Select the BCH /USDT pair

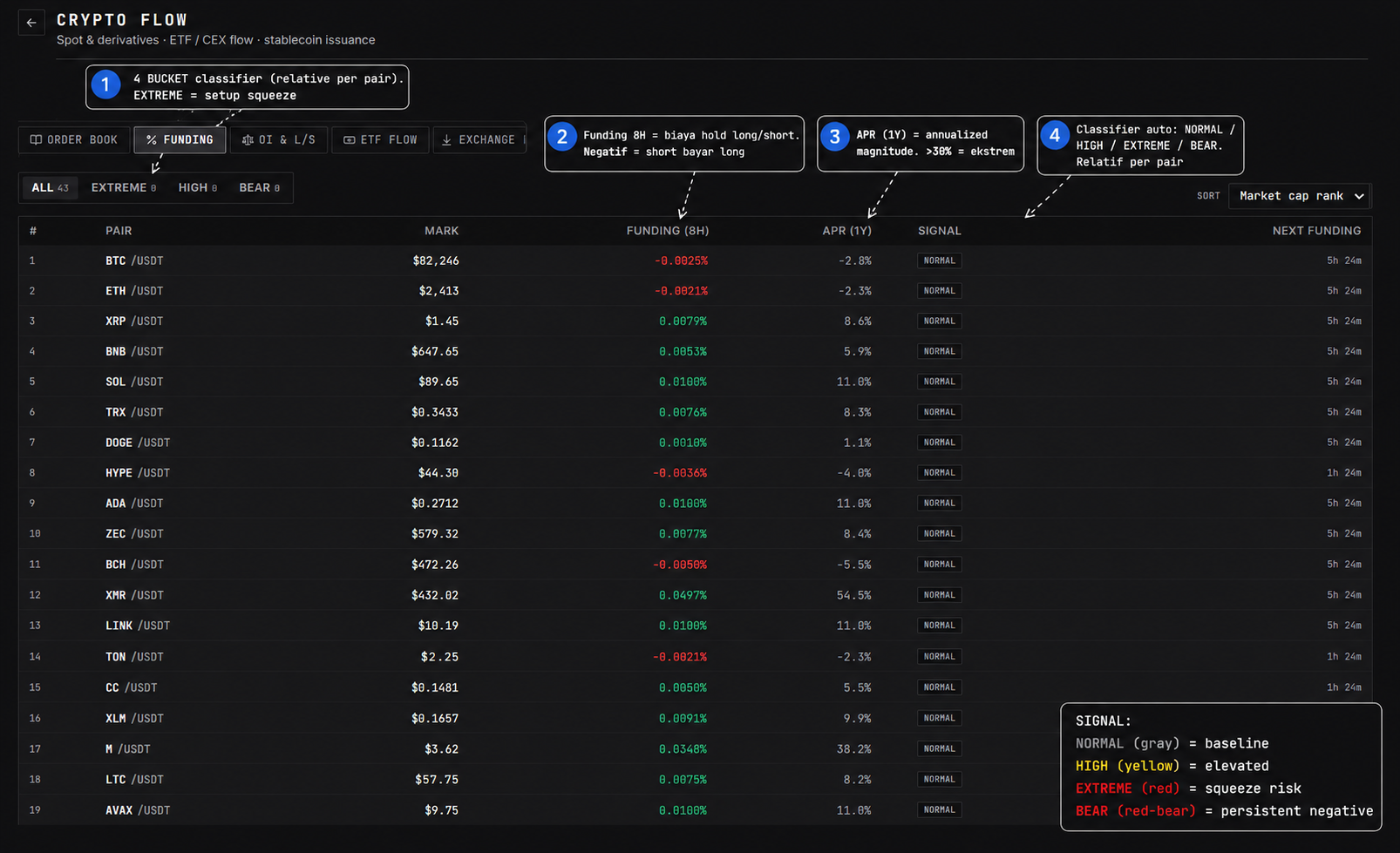pyautogui.click(x=134, y=565)
